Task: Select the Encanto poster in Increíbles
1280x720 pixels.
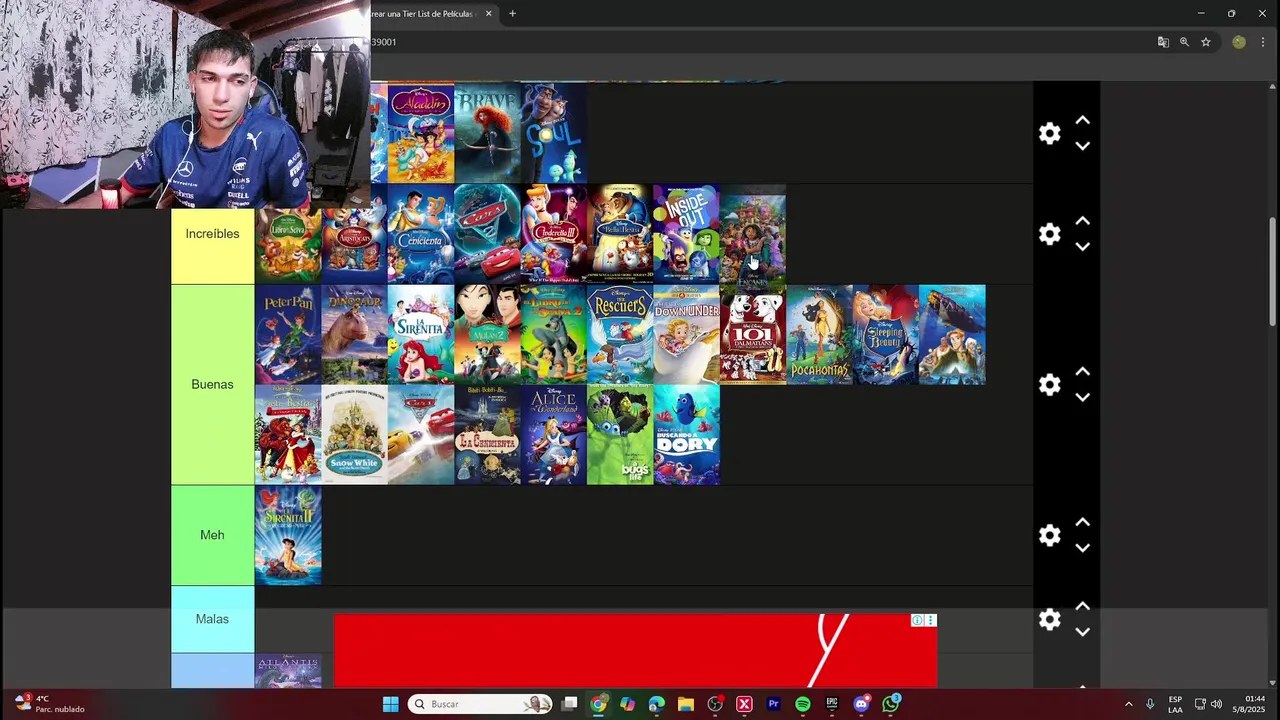Action: 752,234
